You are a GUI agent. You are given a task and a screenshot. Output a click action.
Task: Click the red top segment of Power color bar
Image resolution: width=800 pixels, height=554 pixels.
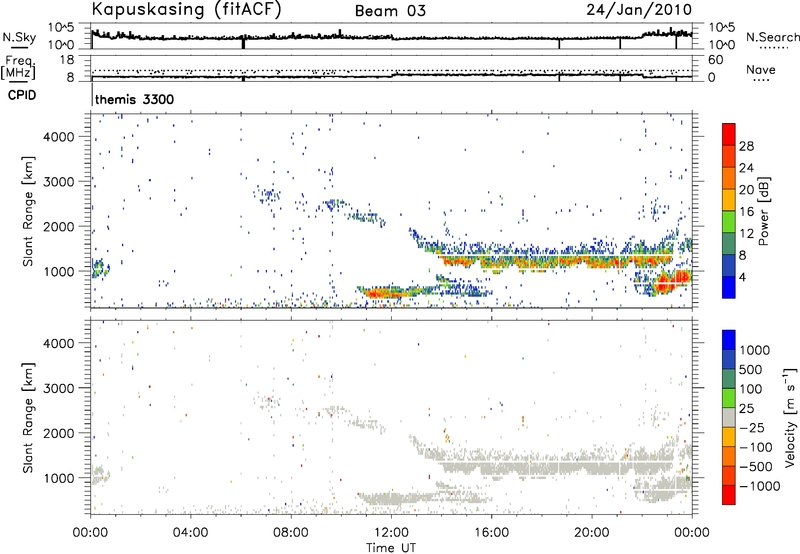coord(729,134)
